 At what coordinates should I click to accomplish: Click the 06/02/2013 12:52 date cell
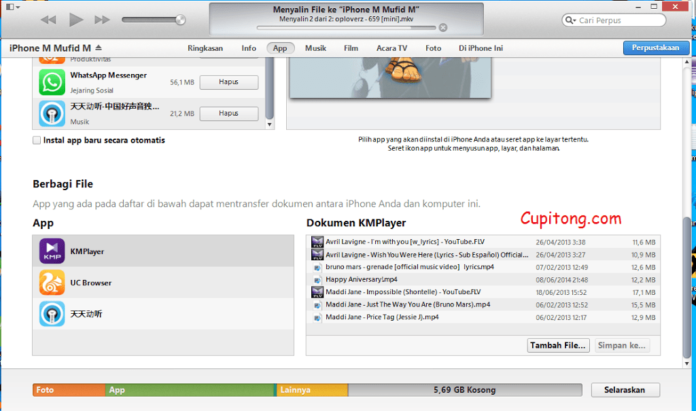tap(562, 305)
